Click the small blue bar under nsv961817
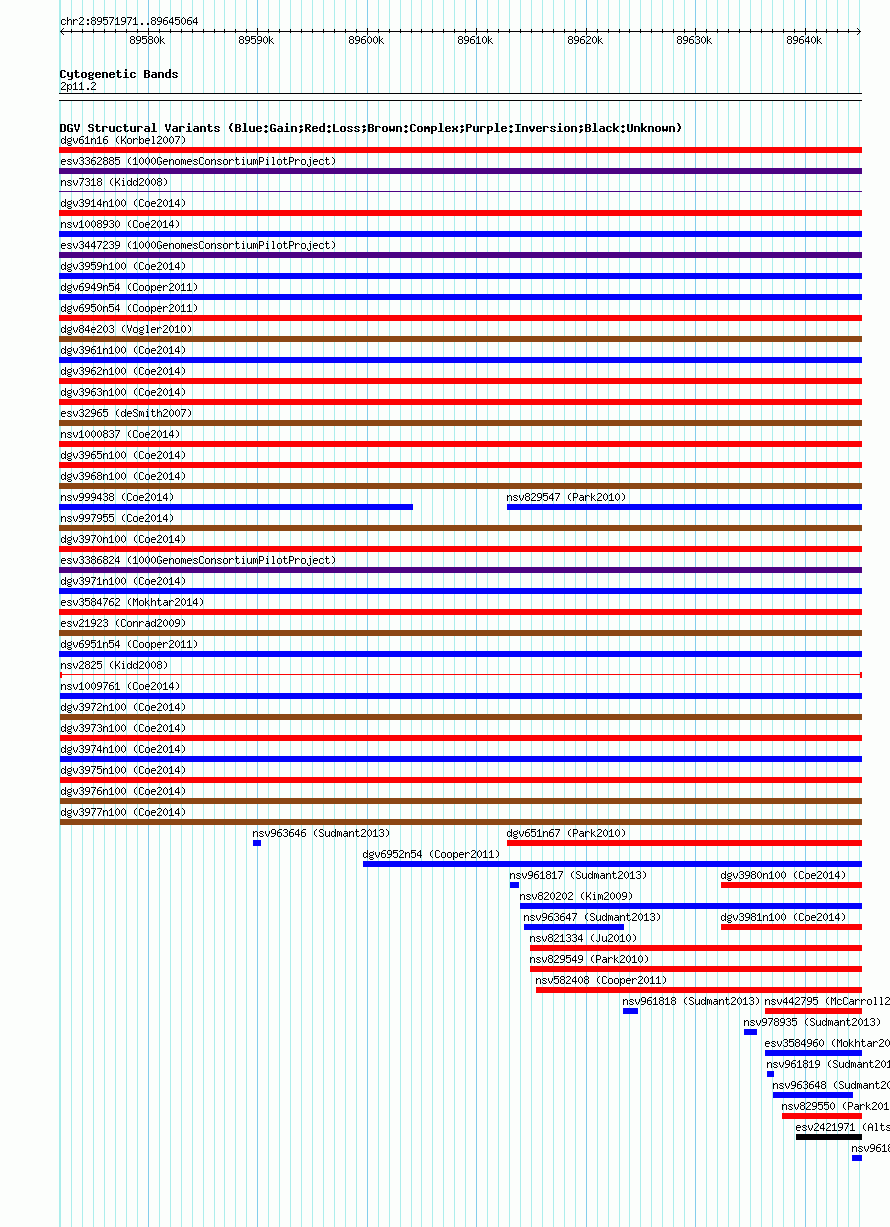The height and width of the screenshot is (1227, 890). tap(514, 885)
